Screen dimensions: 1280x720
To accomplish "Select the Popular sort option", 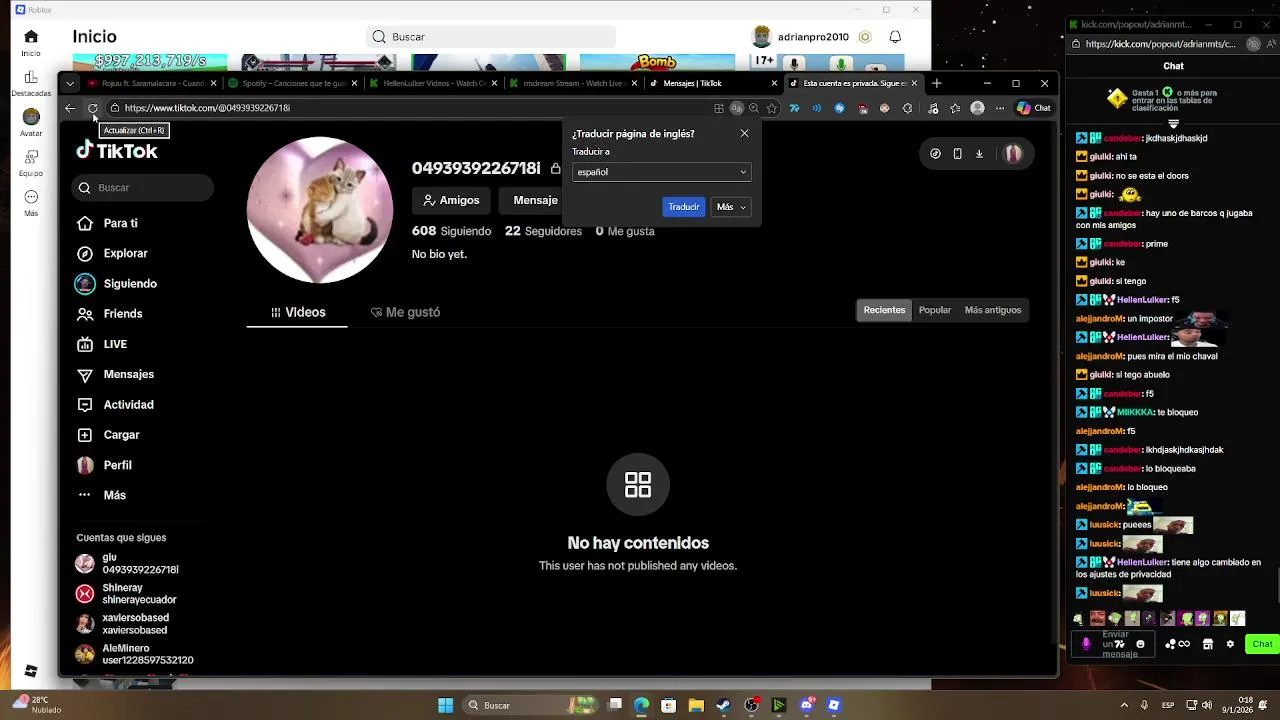I will [935, 310].
